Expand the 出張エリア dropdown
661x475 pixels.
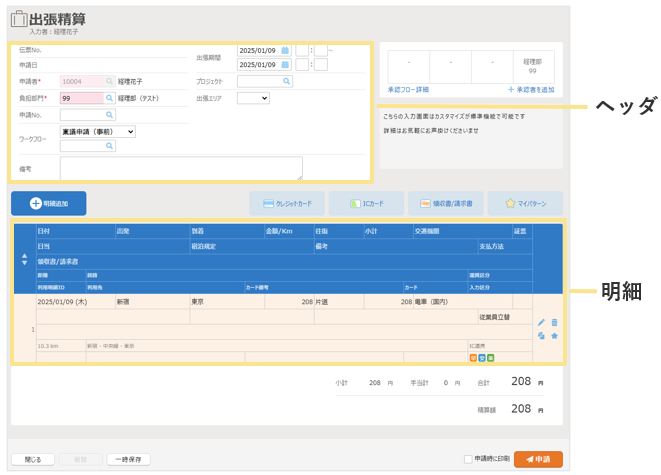[253, 98]
